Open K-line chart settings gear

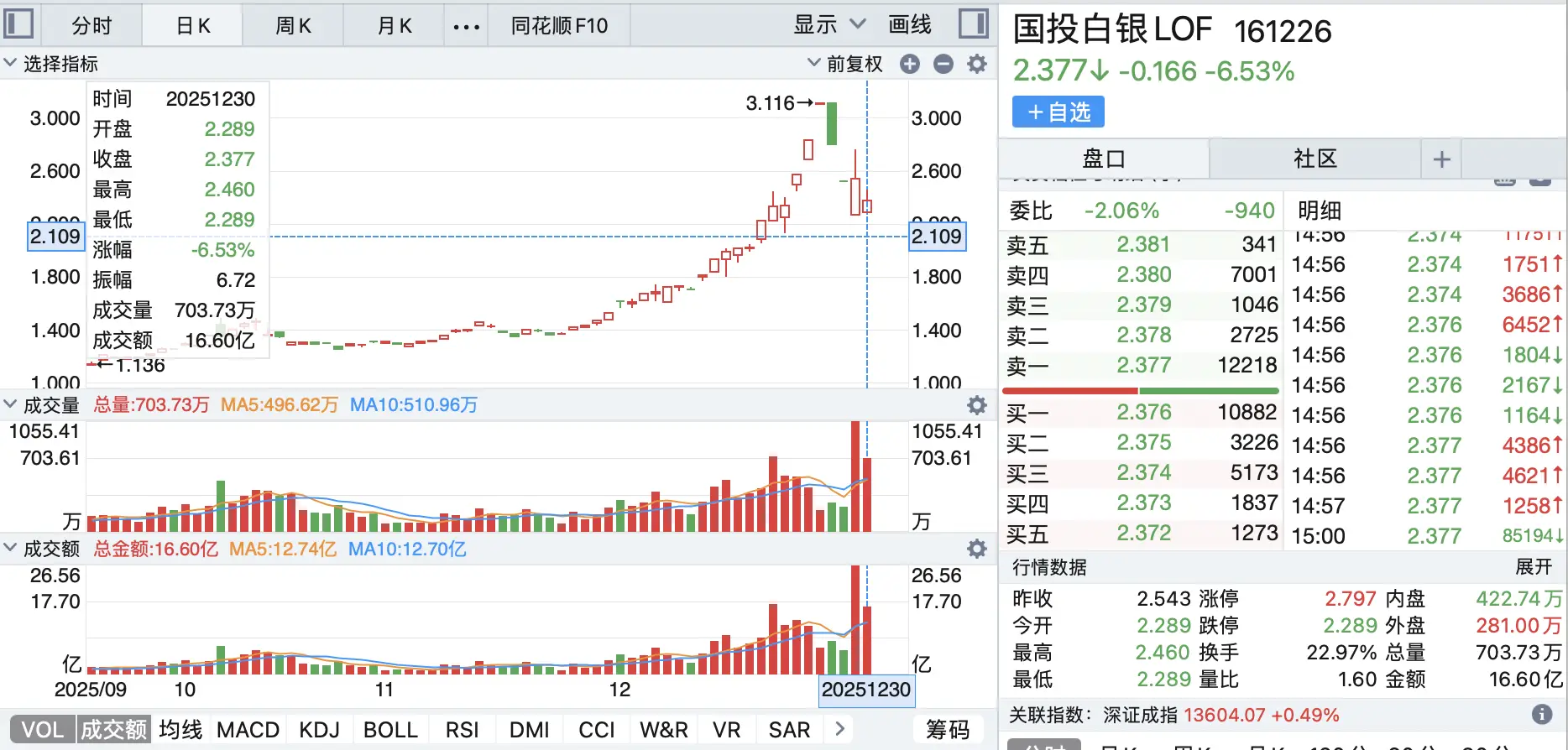(977, 64)
